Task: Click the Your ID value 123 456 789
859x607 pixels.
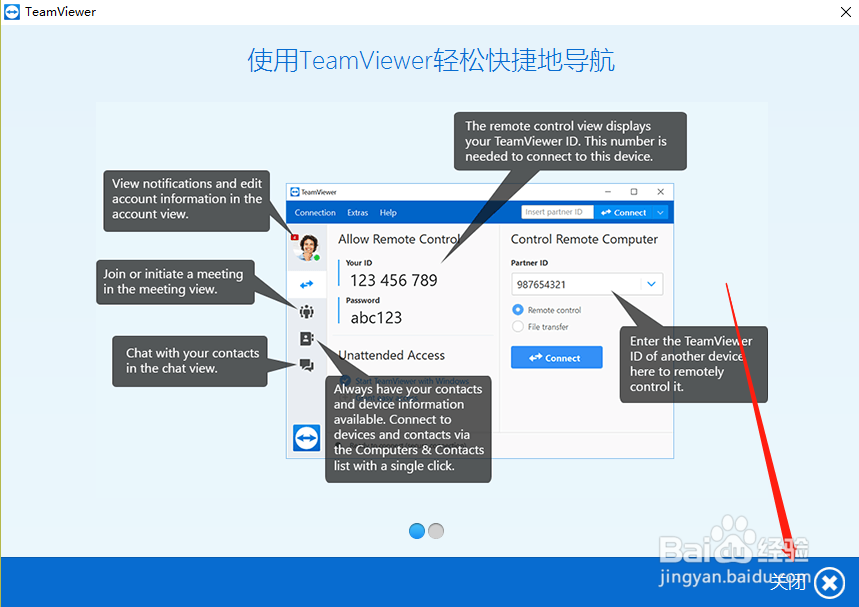Action: tap(394, 280)
